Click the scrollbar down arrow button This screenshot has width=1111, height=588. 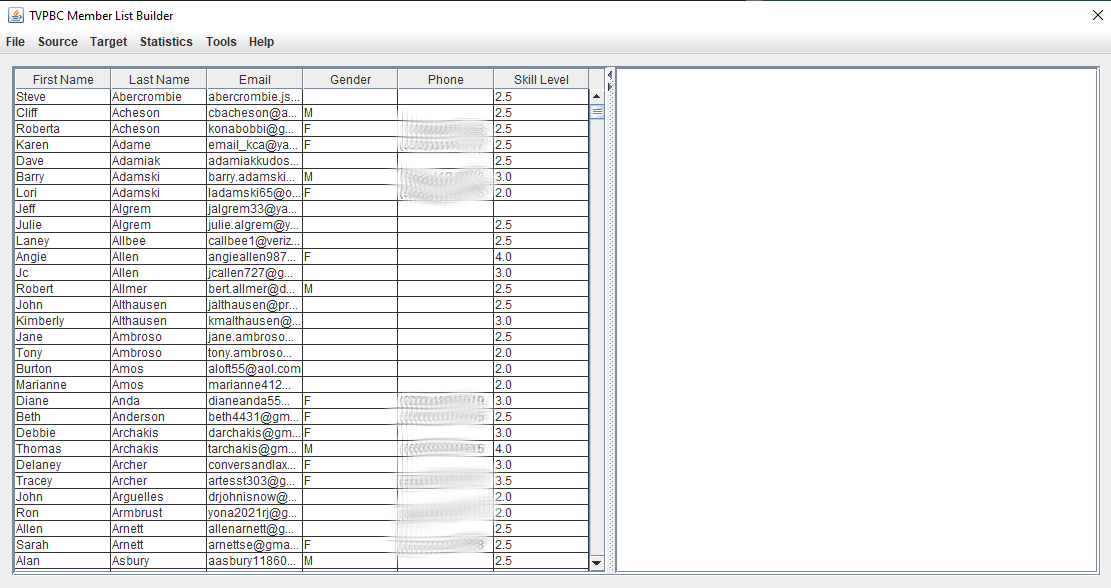[x=597, y=563]
